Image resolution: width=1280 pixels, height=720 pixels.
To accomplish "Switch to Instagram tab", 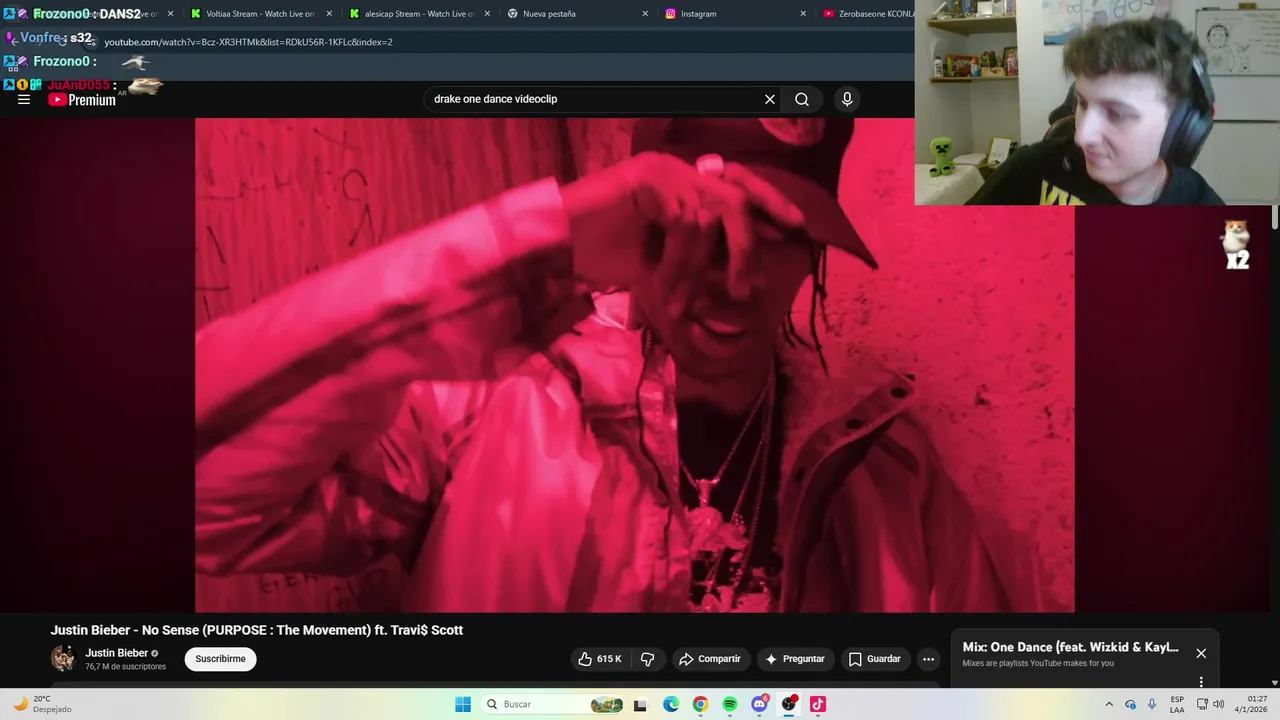I will 735,14.
